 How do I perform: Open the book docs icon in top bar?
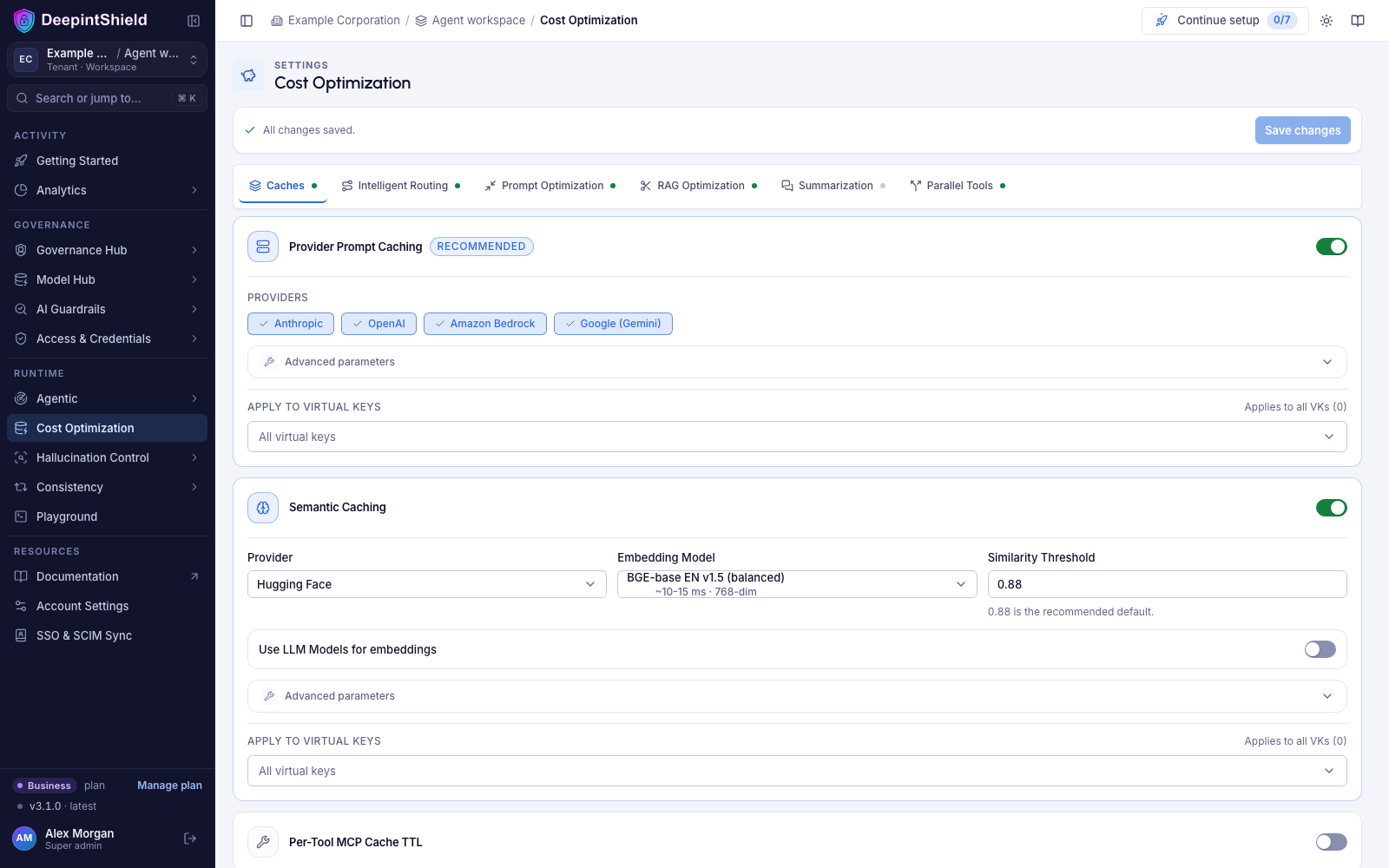(x=1358, y=21)
